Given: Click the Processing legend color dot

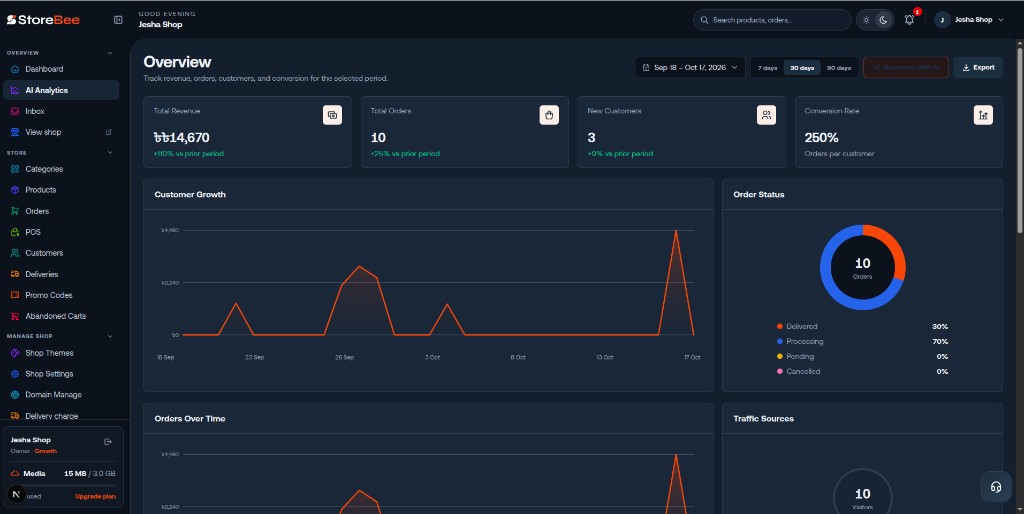Looking at the screenshot, I should pos(780,342).
